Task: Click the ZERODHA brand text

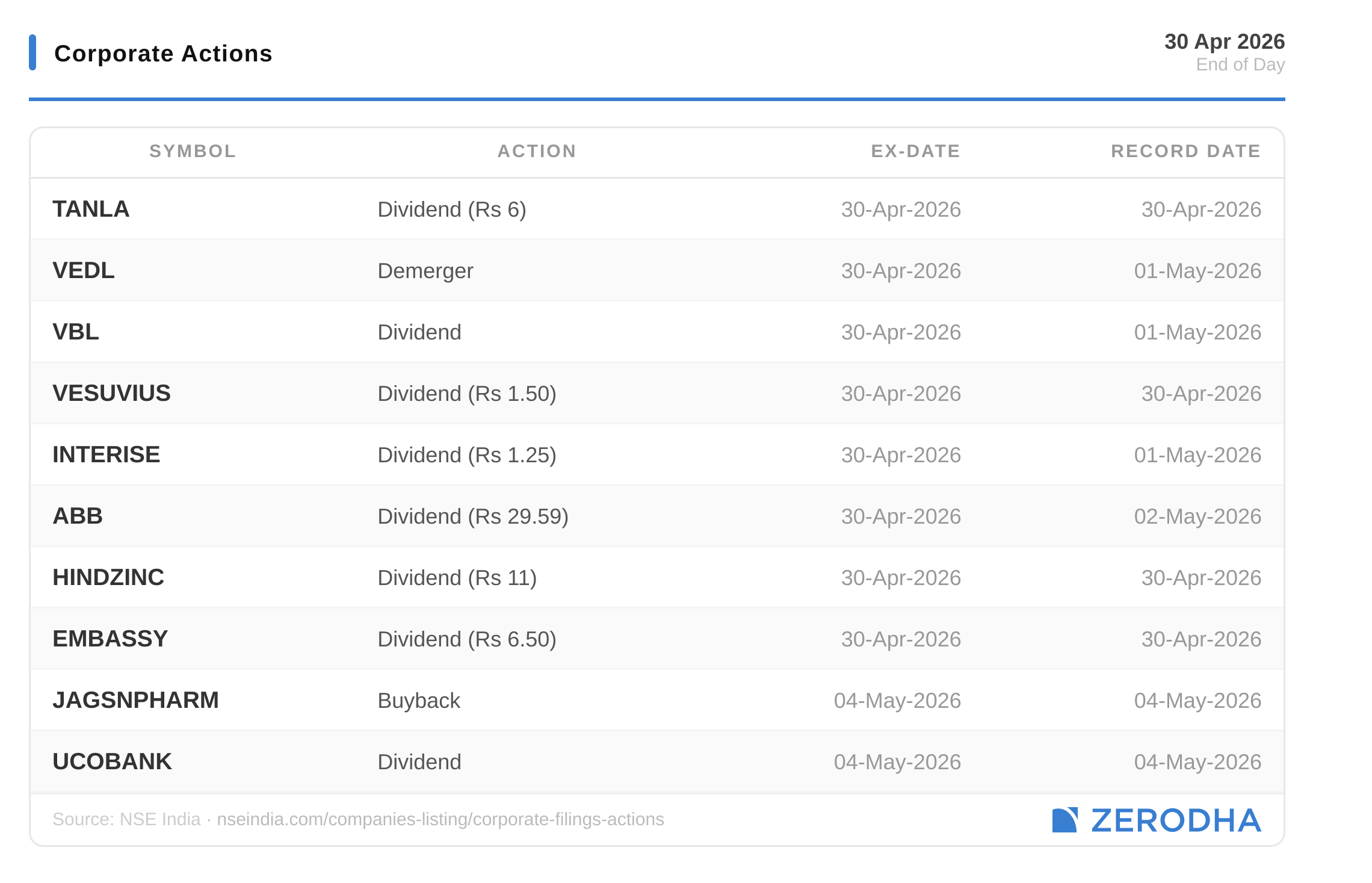Action: [x=1176, y=820]
